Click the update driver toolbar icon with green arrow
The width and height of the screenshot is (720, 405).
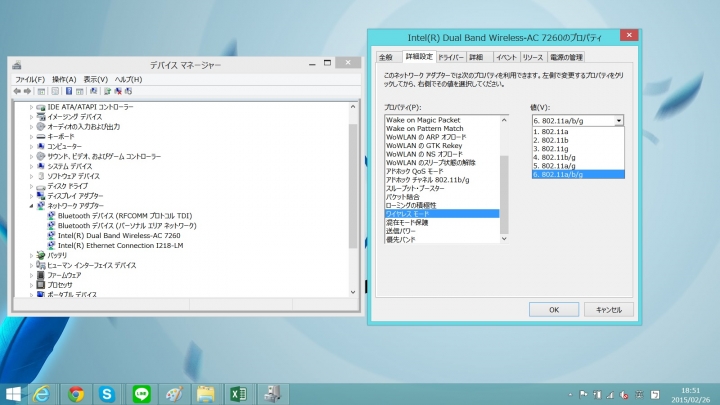point(107,91)
